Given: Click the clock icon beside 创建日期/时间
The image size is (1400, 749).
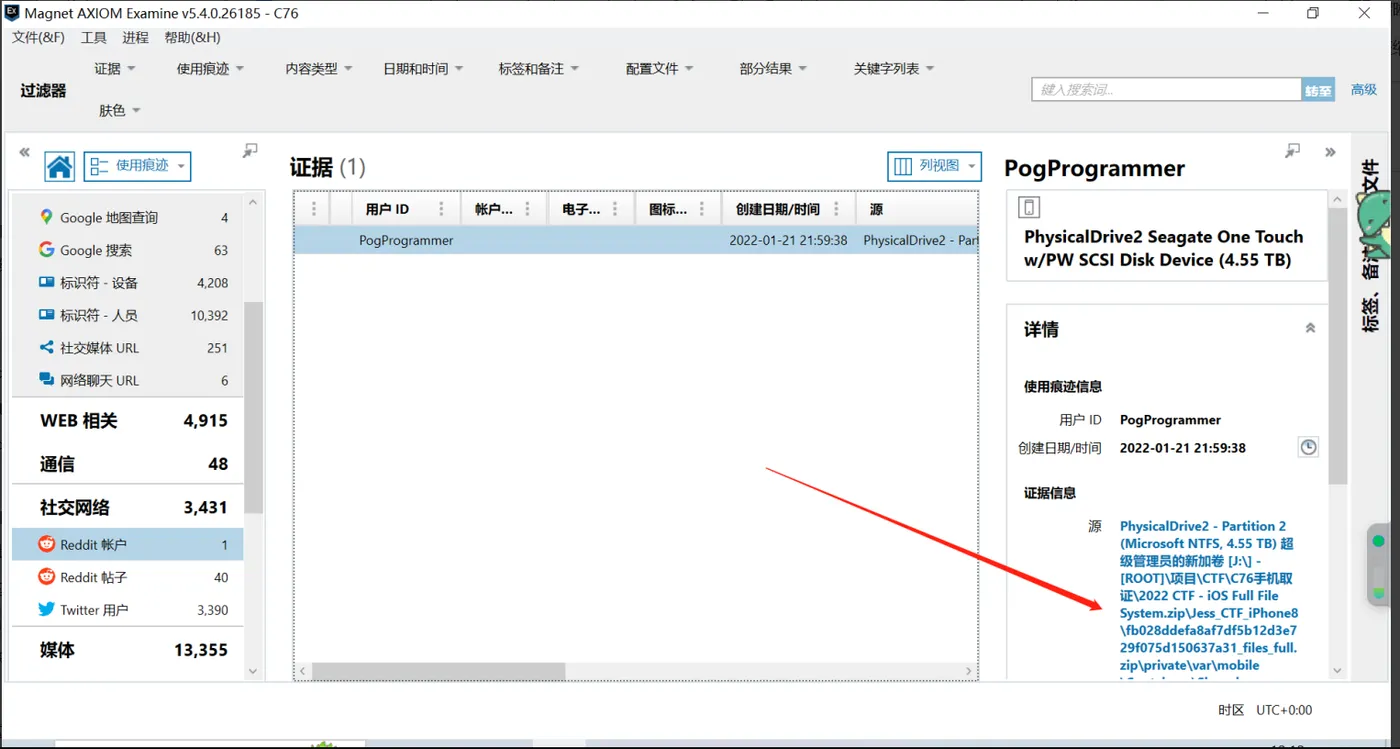Looking at the screenshot, I should 1308,447.
